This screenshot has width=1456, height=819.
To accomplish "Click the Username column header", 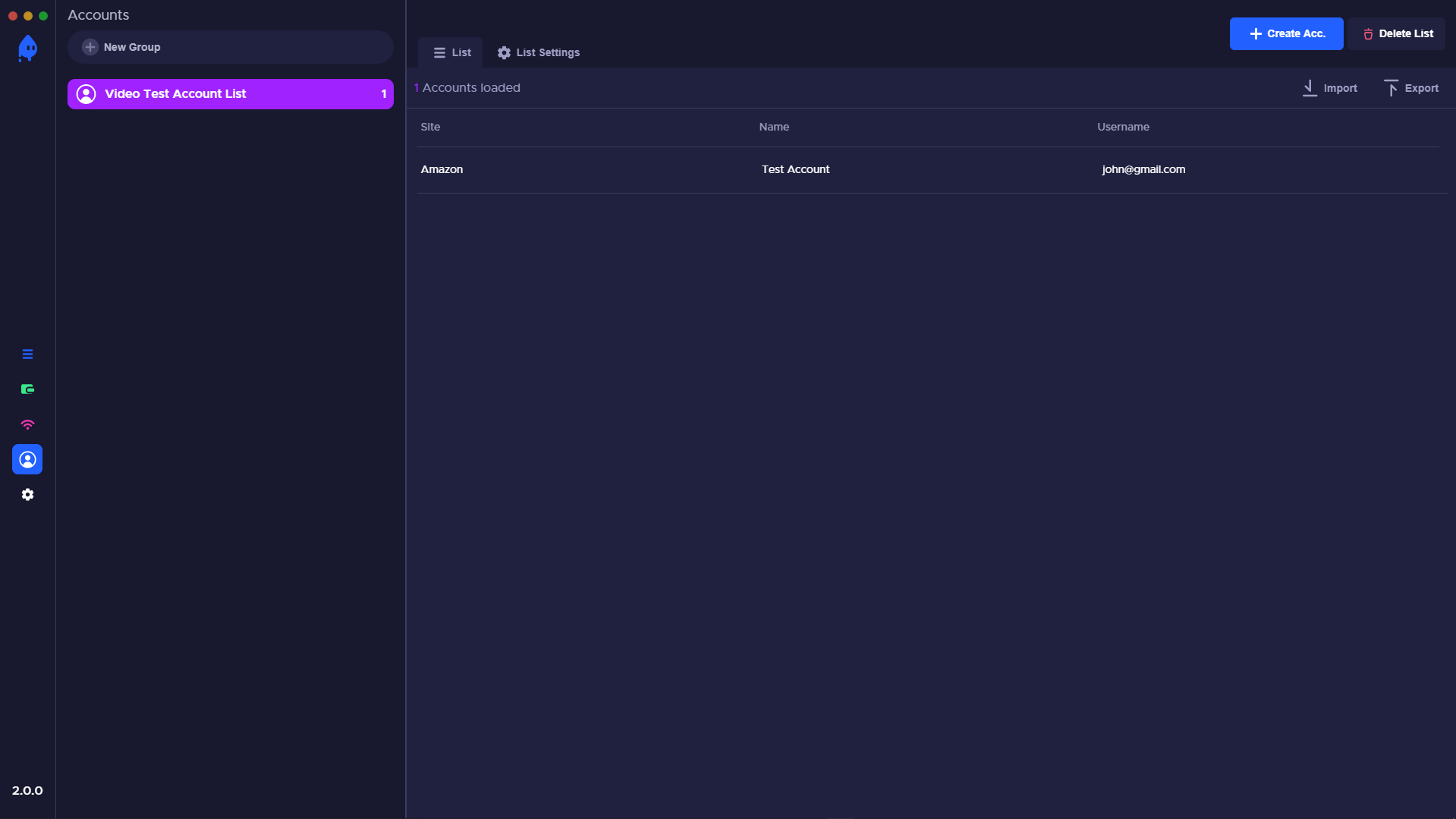I will tap(1123, 127).
